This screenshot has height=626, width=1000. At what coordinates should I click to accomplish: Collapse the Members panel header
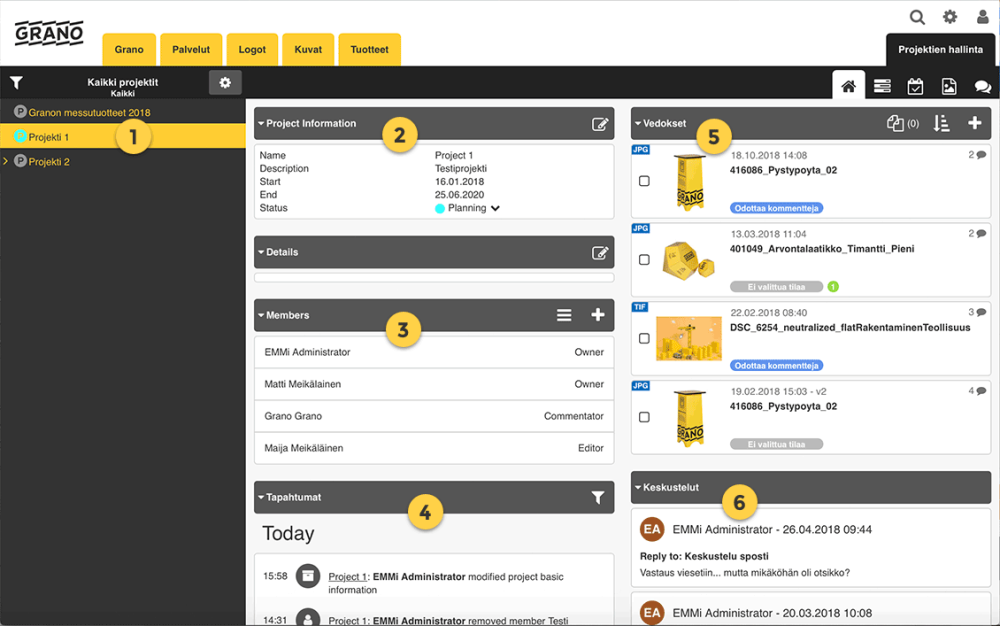(x=284, y=315)
